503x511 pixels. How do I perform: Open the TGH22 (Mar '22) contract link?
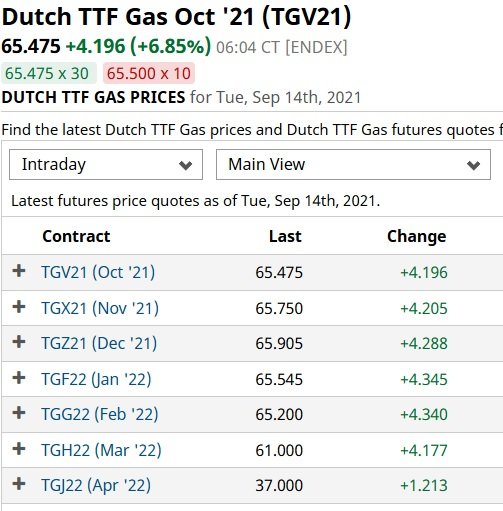click(101, 451)
